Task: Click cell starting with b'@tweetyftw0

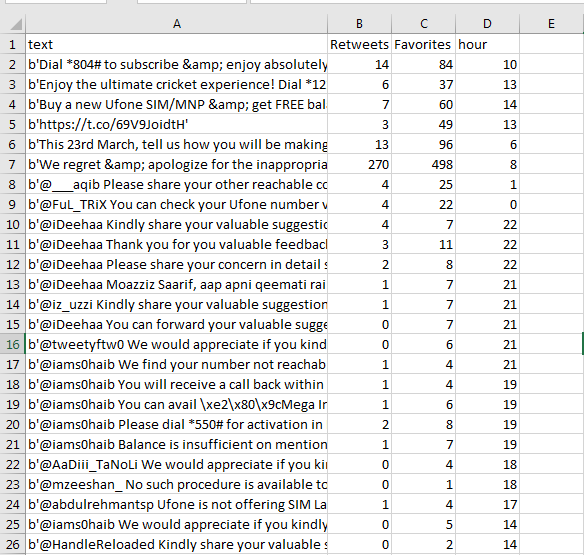Action: pos(177,344)
